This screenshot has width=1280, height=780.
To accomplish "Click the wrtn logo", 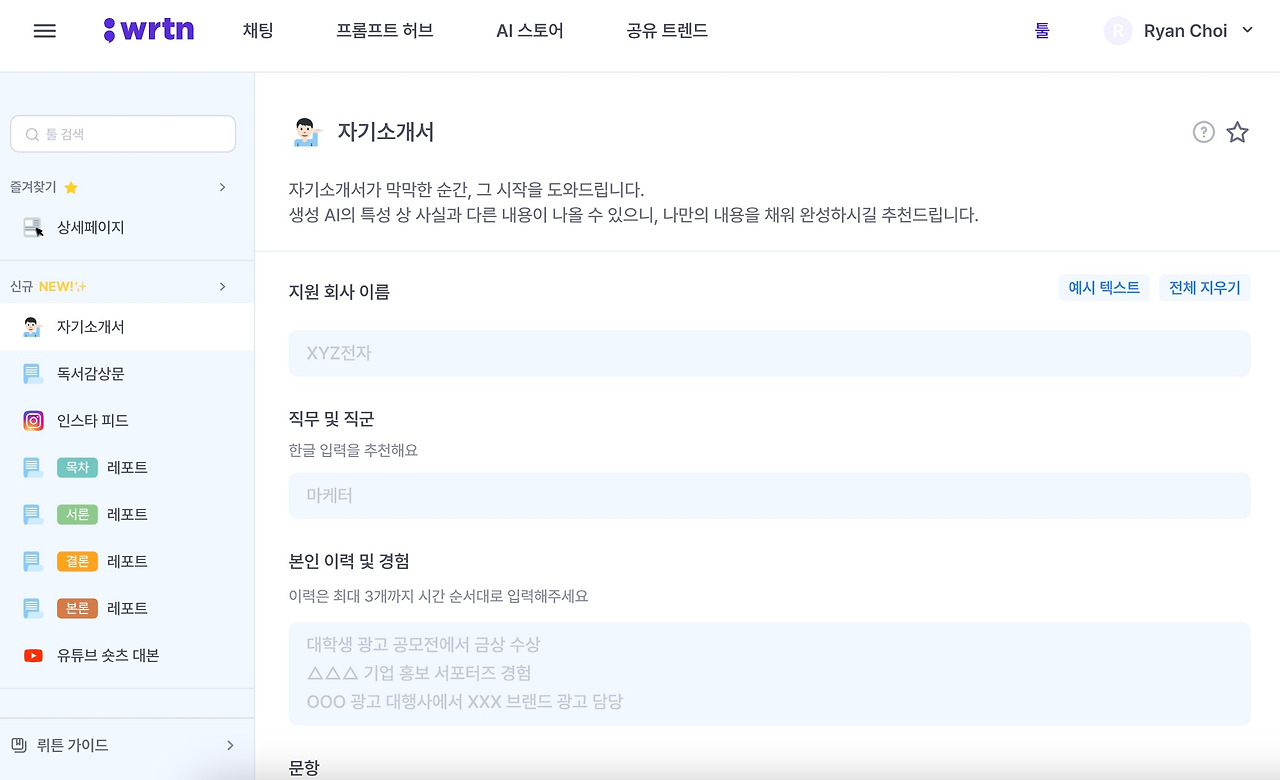I will (x=147, y=29).
